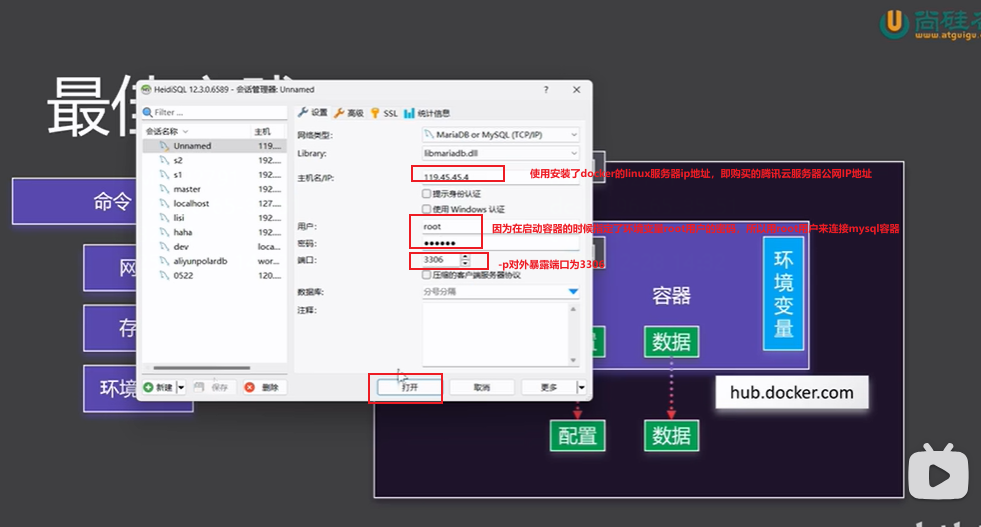Switch to the 高级 tab
Screen dimensions: 981x527
pyautogui.click(x=348, y=113)
